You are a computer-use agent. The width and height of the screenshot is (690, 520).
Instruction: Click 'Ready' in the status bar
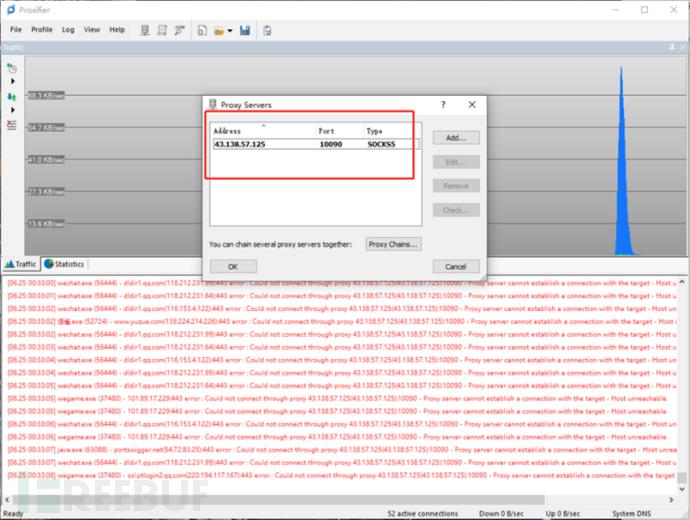13,513
